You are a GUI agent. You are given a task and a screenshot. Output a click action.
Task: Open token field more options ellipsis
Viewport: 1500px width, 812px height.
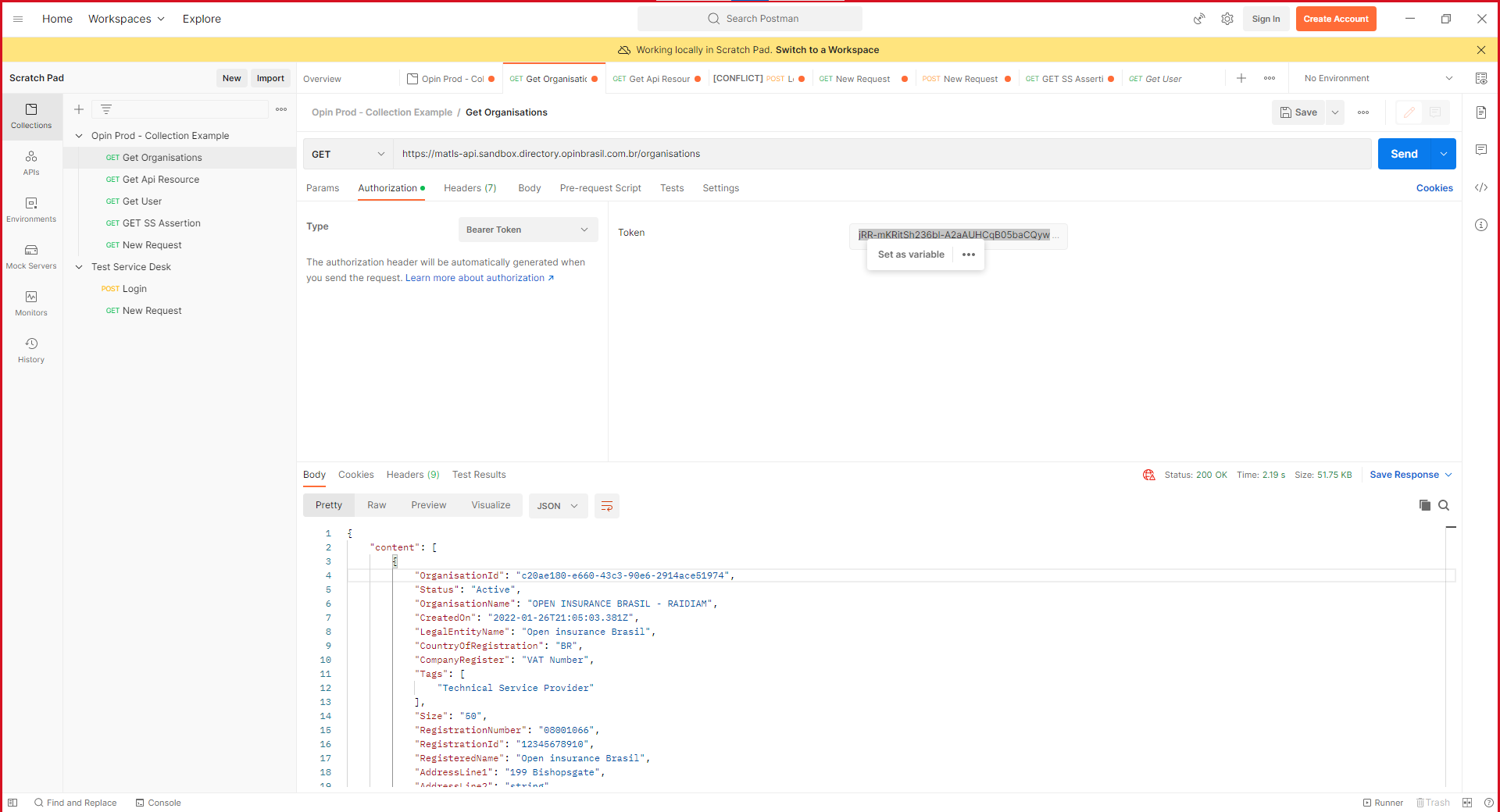click(969, 255)
